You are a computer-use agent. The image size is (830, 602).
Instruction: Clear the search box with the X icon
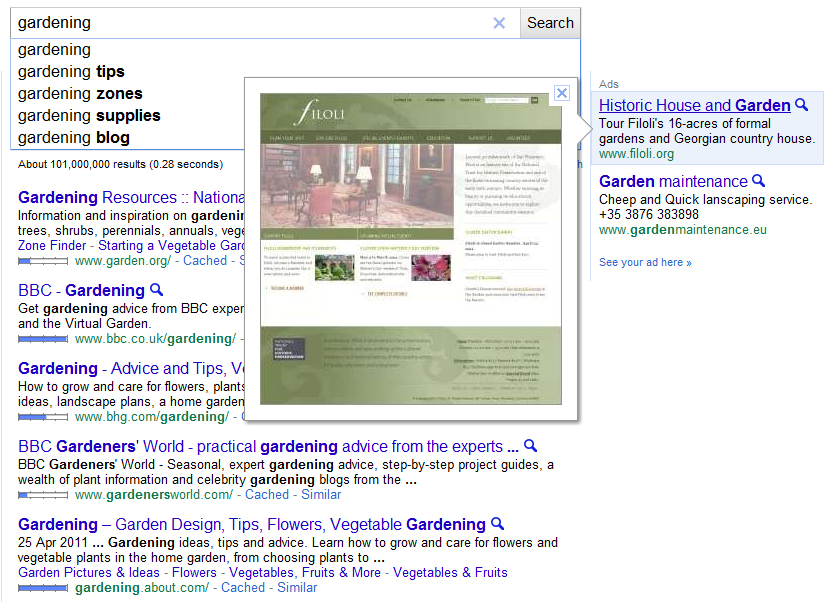499,23
